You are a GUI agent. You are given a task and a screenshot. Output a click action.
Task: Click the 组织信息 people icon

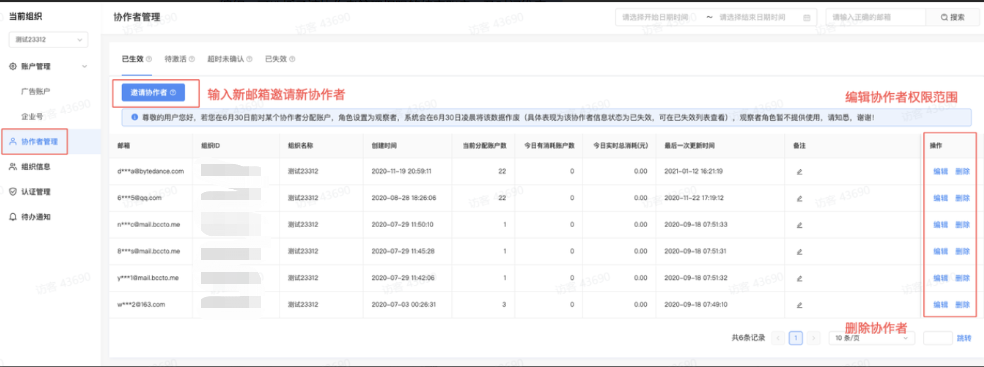13,167
